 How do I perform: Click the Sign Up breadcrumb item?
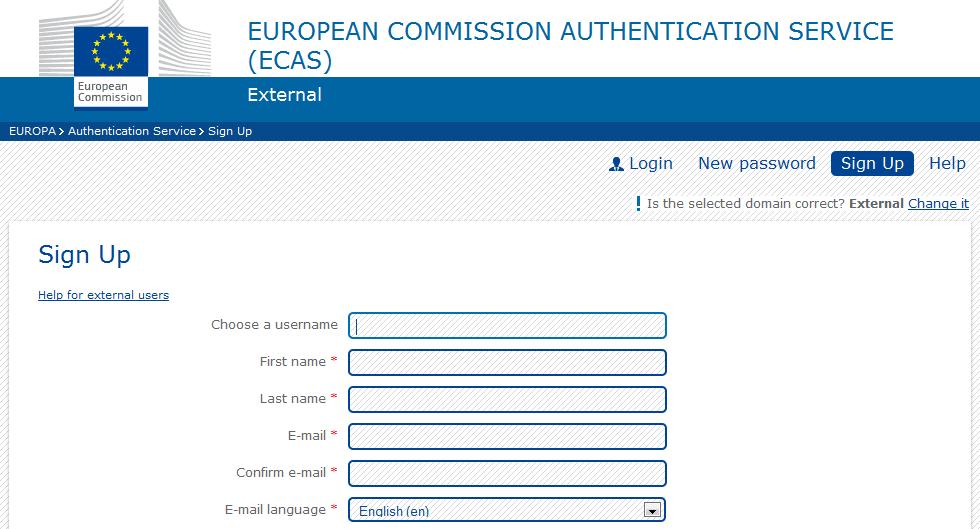tap(230, 131)
